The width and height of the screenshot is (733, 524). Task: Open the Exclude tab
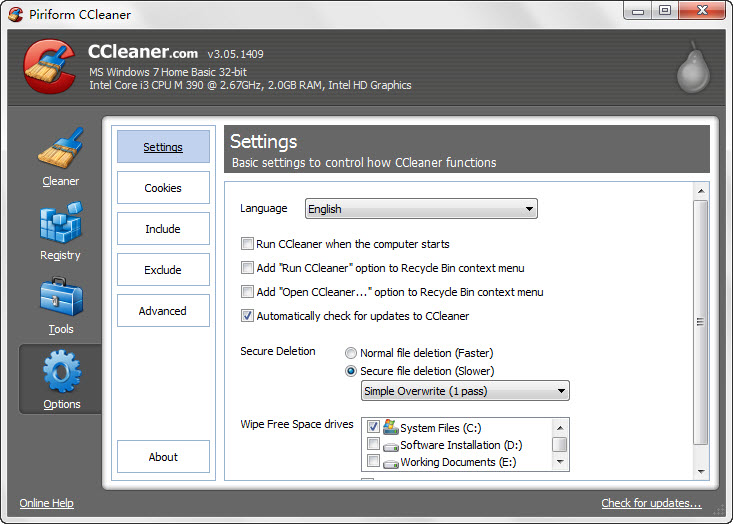tap(163, 270)
